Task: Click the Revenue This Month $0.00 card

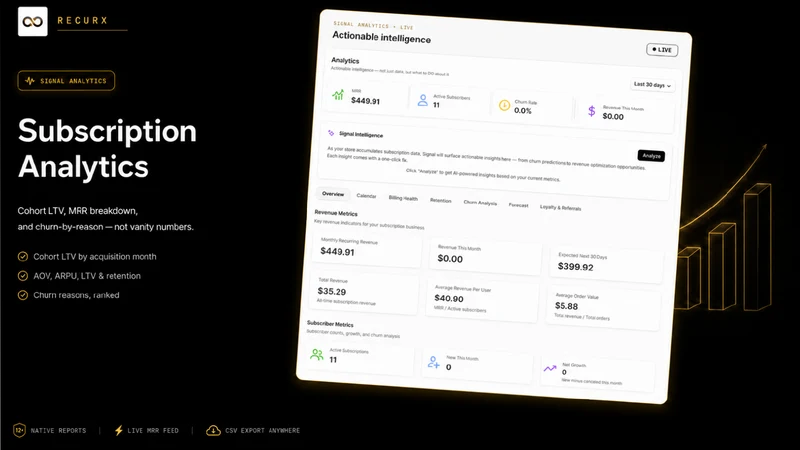Action: (x=485, y=255)
